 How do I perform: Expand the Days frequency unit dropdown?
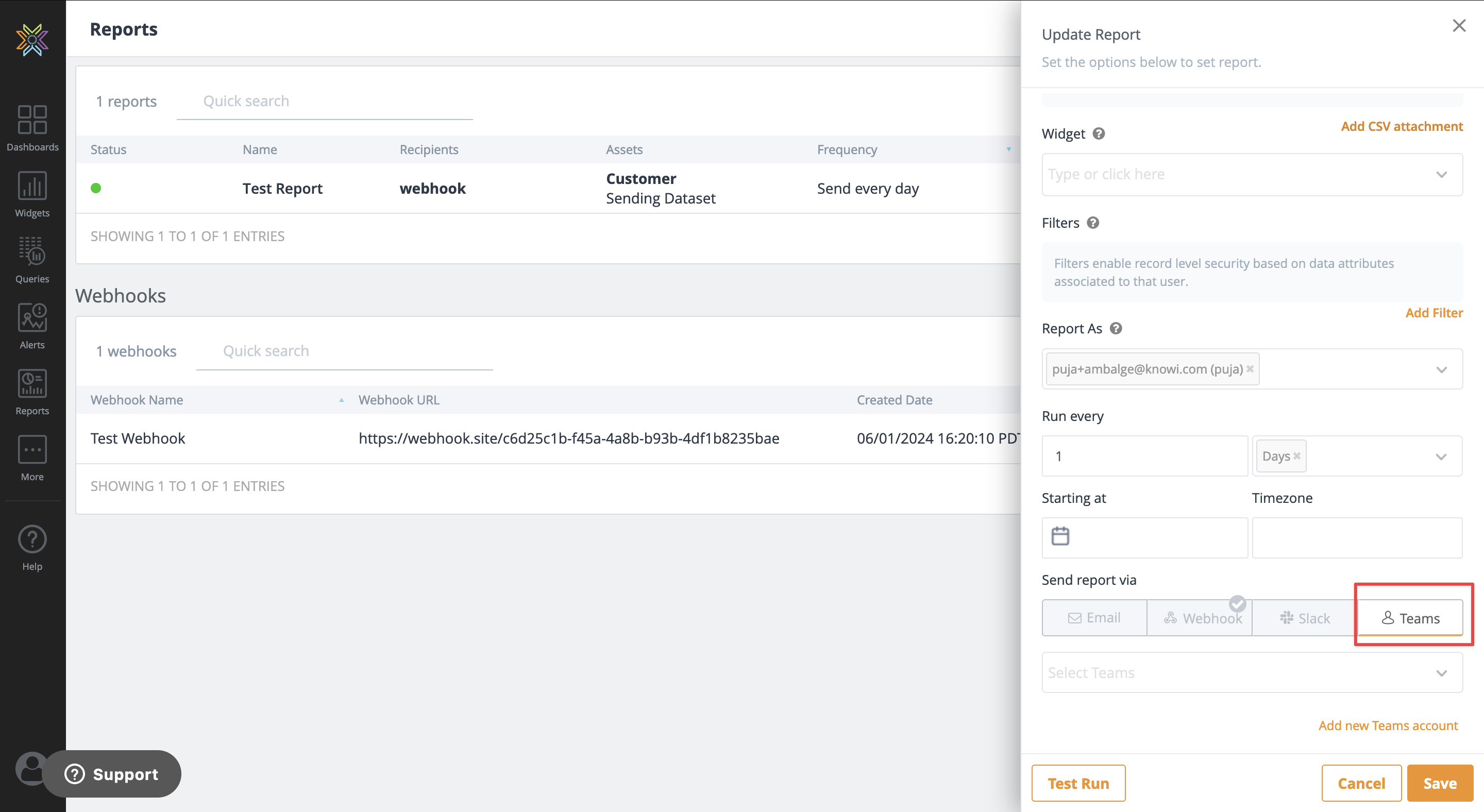tap(1441, 456)
